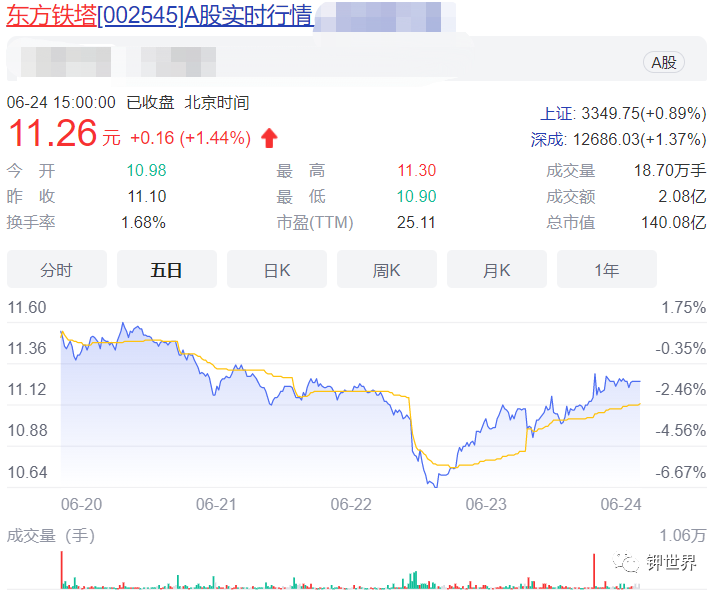Click the timestamp 06-24 15:00:00
Image resolution: width=719 pixels, height=593 pixels.
[x=61, y=102]
